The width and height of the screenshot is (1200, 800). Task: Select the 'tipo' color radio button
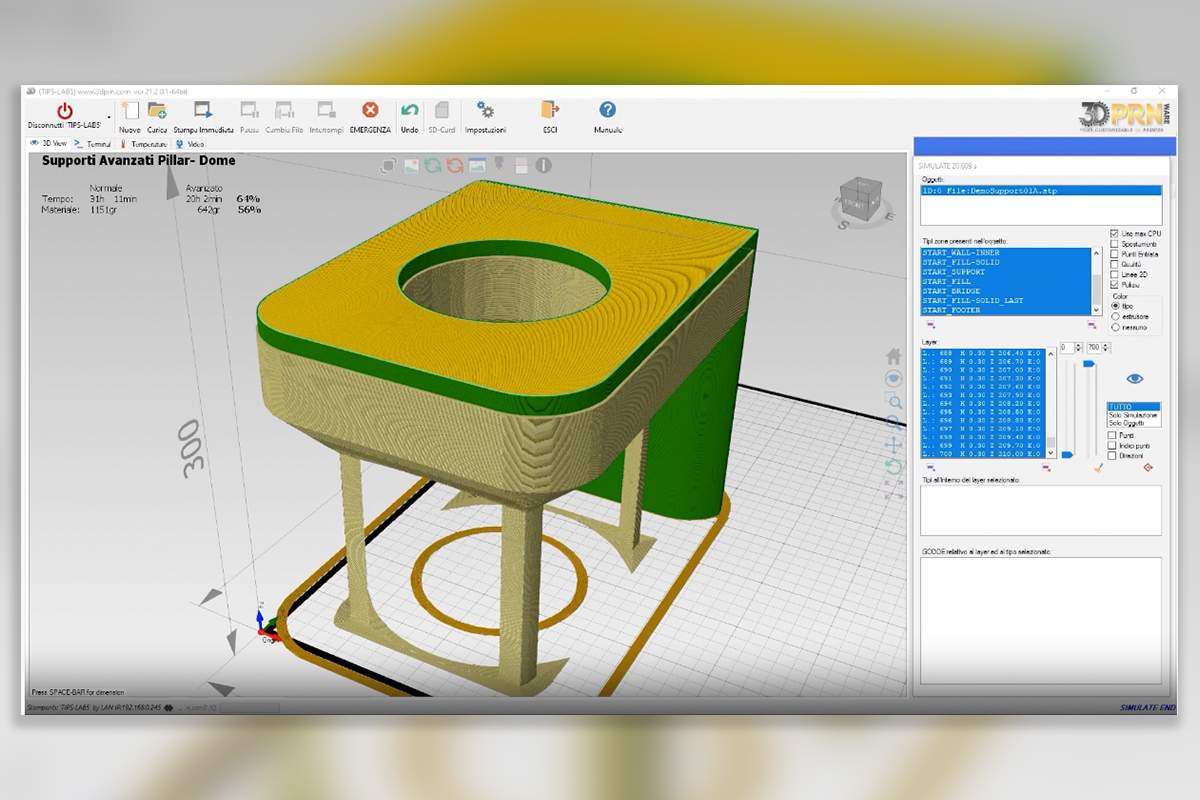click(x=1115, y=306)
